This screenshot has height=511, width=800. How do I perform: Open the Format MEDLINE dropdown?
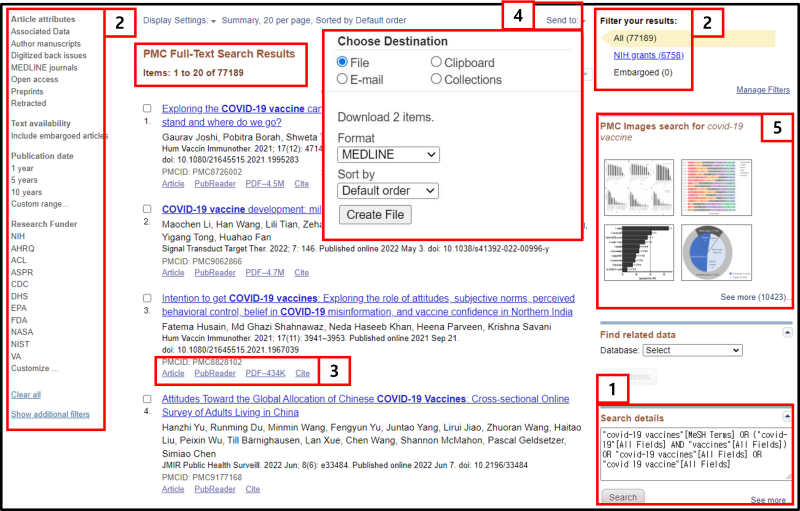tap(388, 155)
